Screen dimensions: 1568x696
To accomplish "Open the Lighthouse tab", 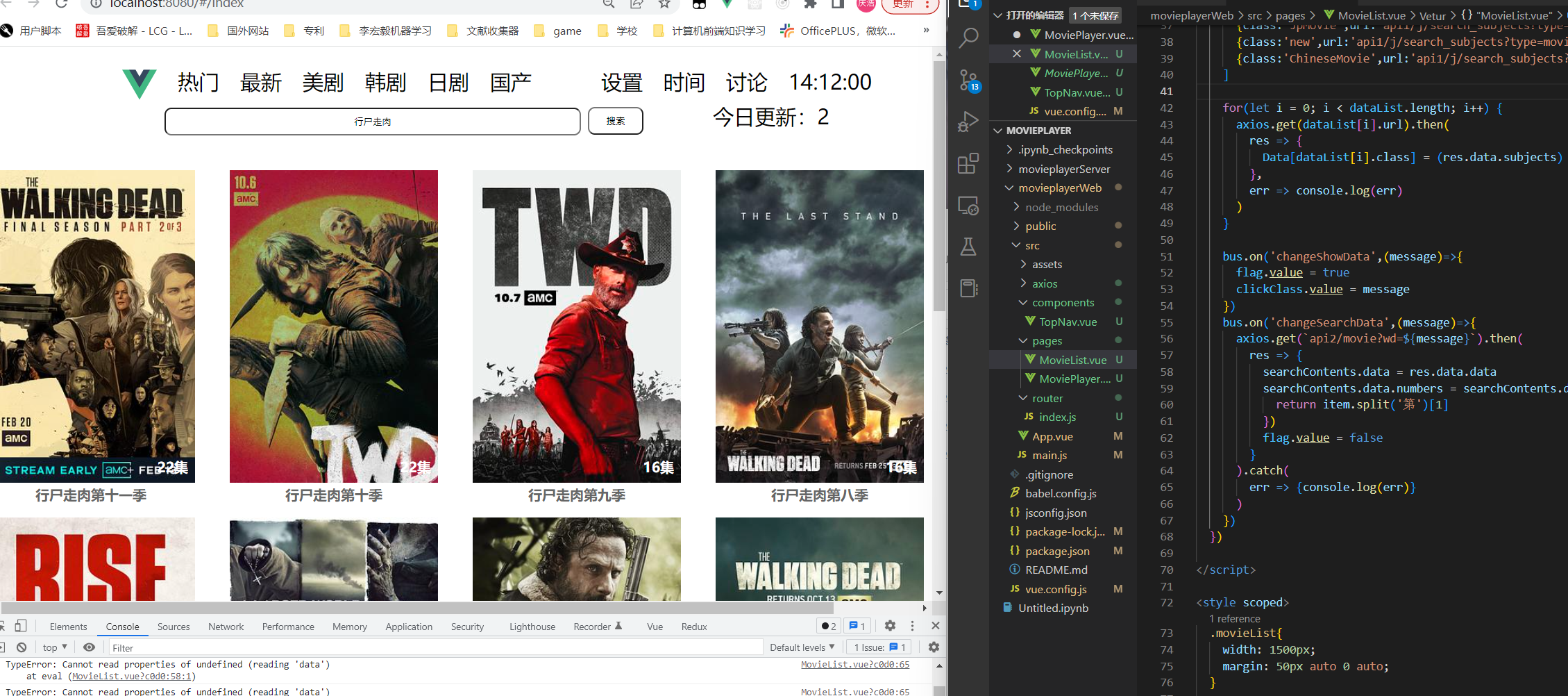I will 532,627.
